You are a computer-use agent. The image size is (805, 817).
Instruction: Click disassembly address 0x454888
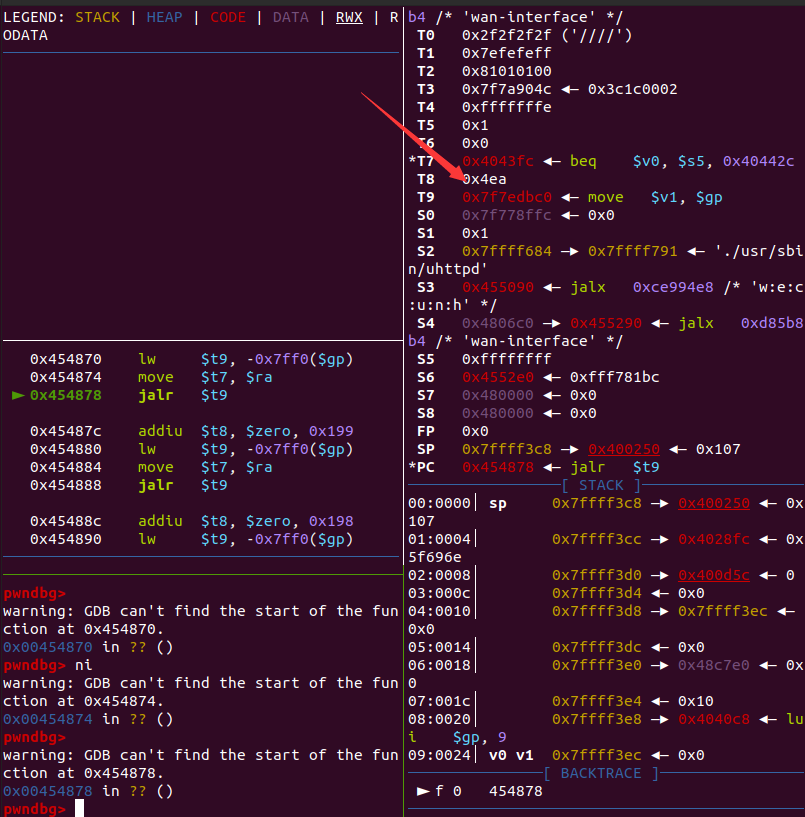(x=66, y=486)
